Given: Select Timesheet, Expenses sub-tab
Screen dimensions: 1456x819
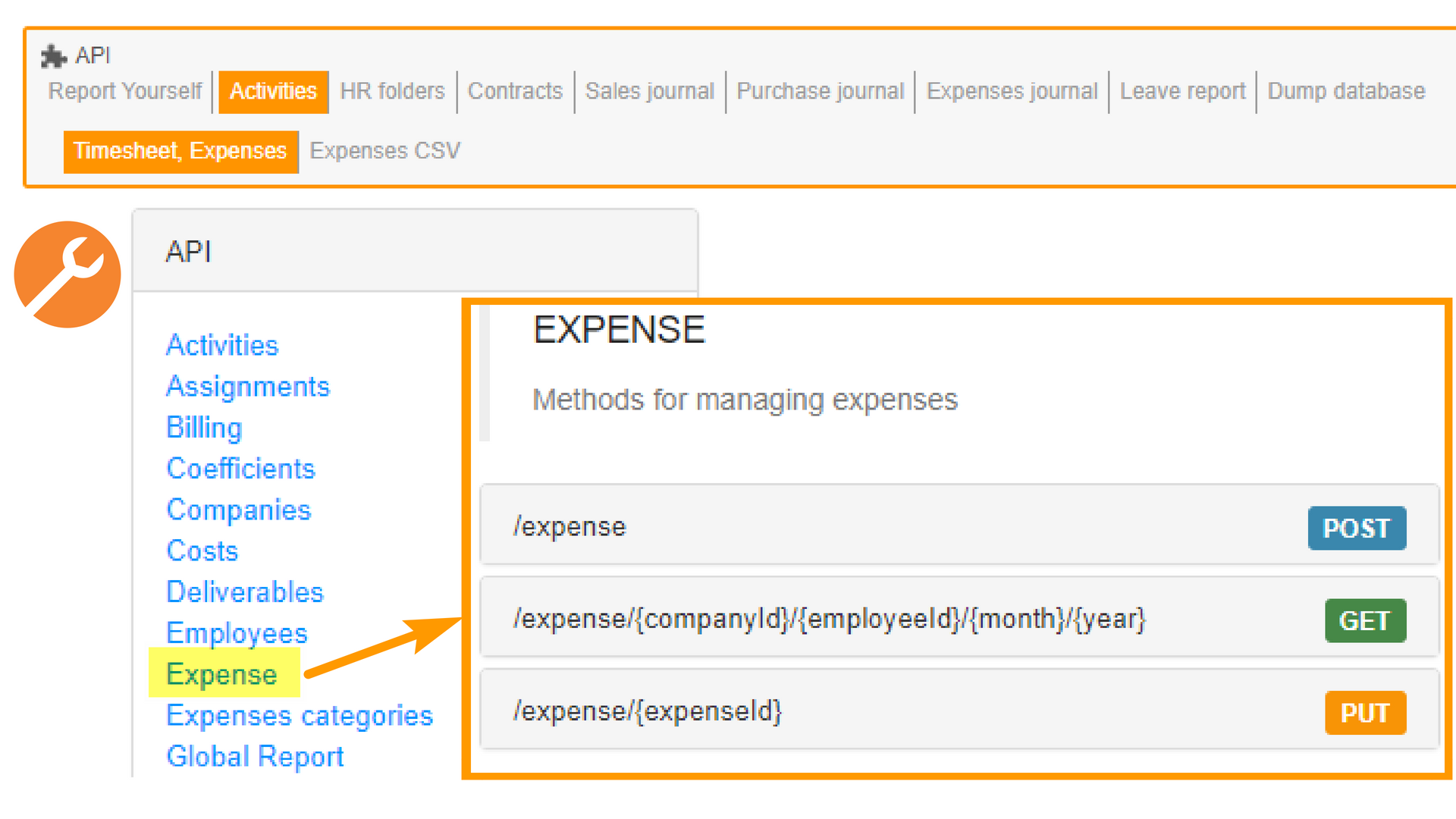Looking at the screenshot, I should [180, 151].
